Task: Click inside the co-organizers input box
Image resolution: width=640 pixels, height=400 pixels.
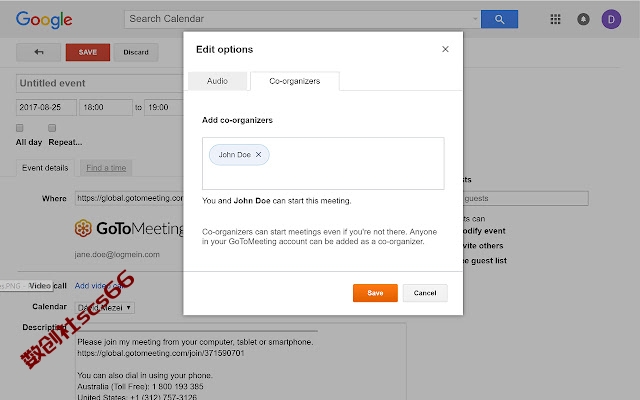Action: tap(323, 163)
